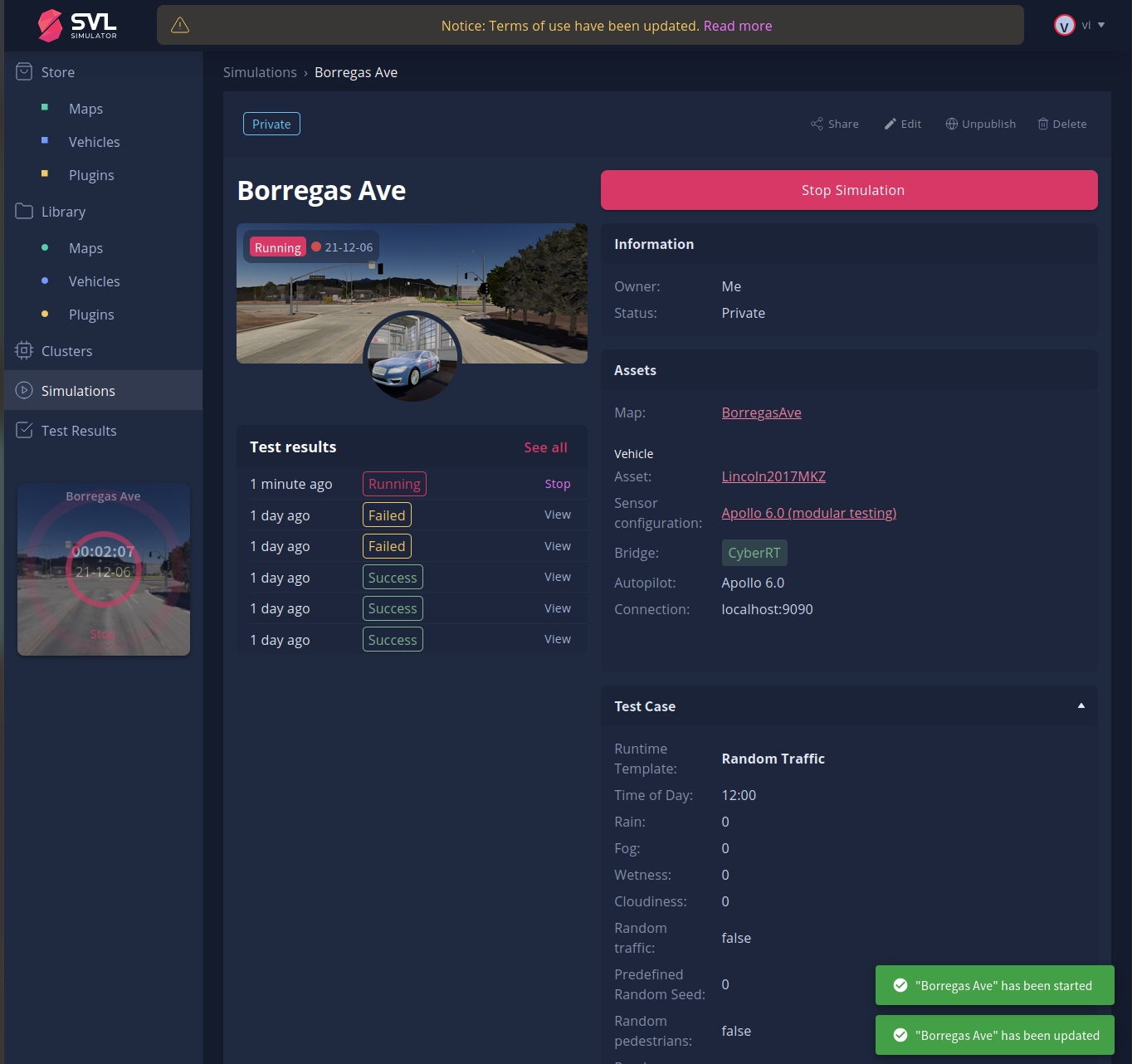The image size is (1132, 1064).
Task: Dismiss the "has been started" notification
Action: [995, 985]
